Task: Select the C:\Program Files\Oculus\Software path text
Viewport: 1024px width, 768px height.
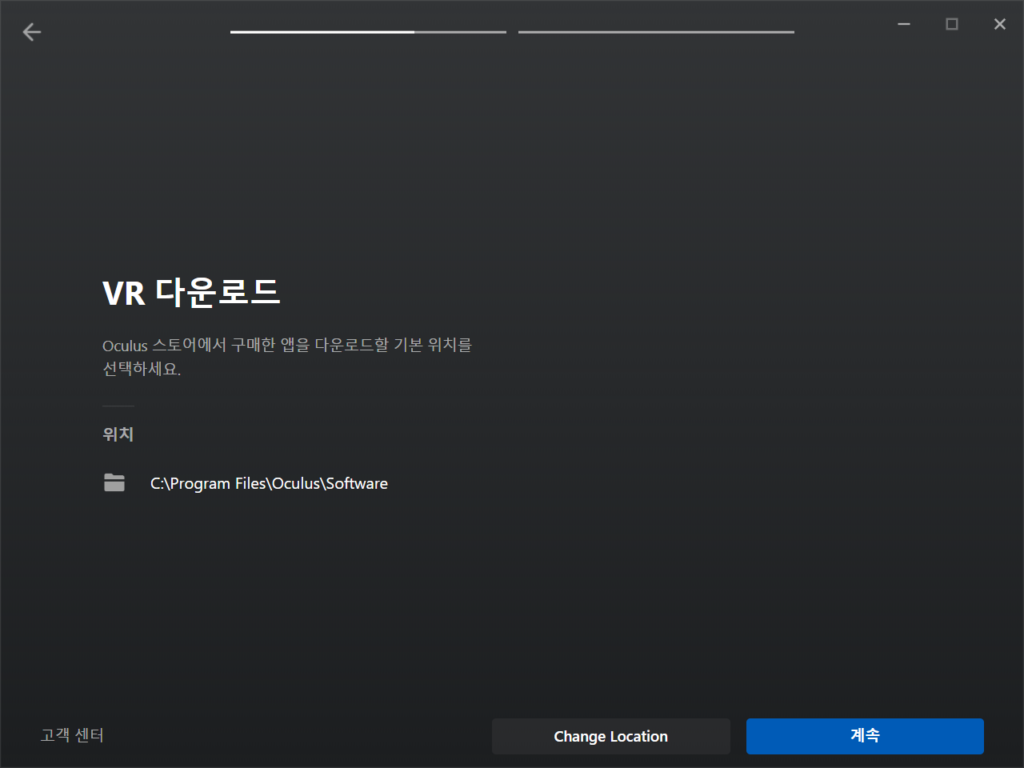Action: click(269, 483)
